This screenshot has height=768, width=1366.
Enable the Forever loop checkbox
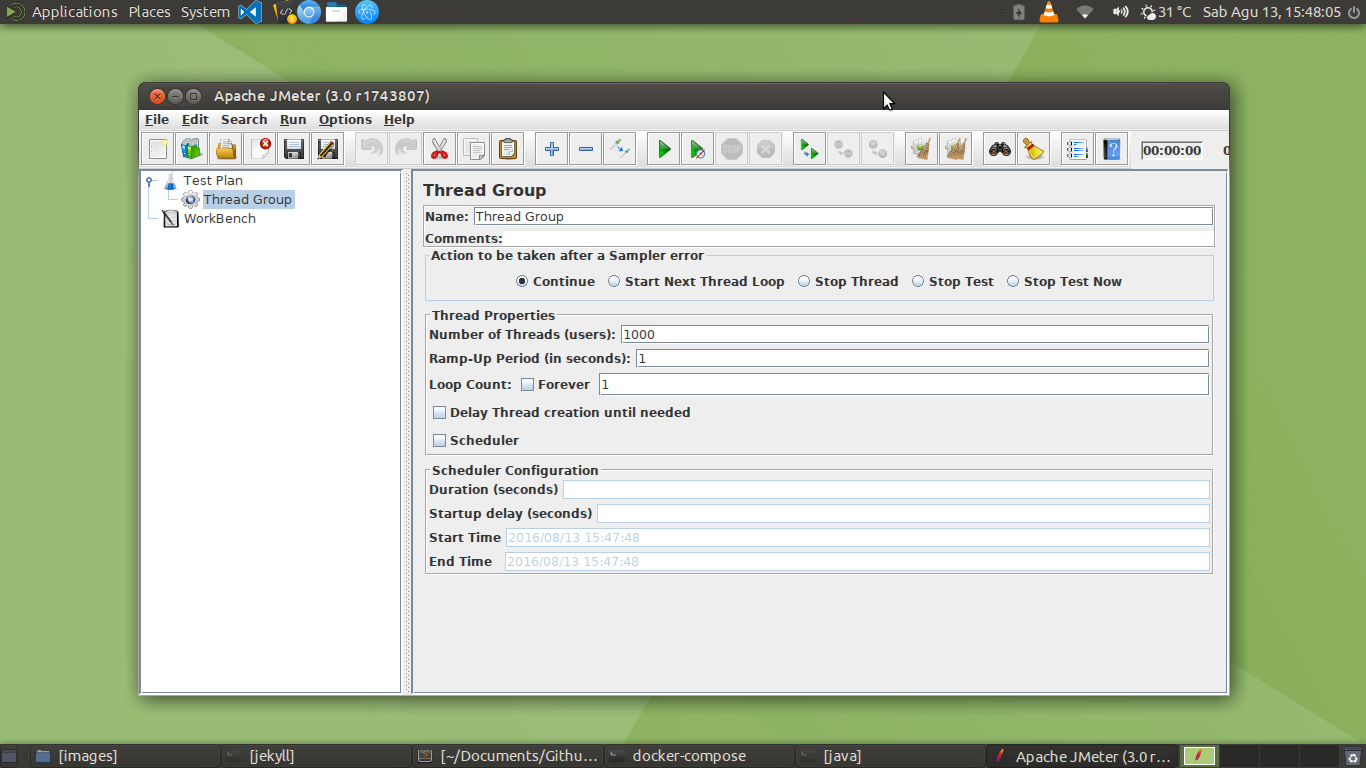(527, 385)
